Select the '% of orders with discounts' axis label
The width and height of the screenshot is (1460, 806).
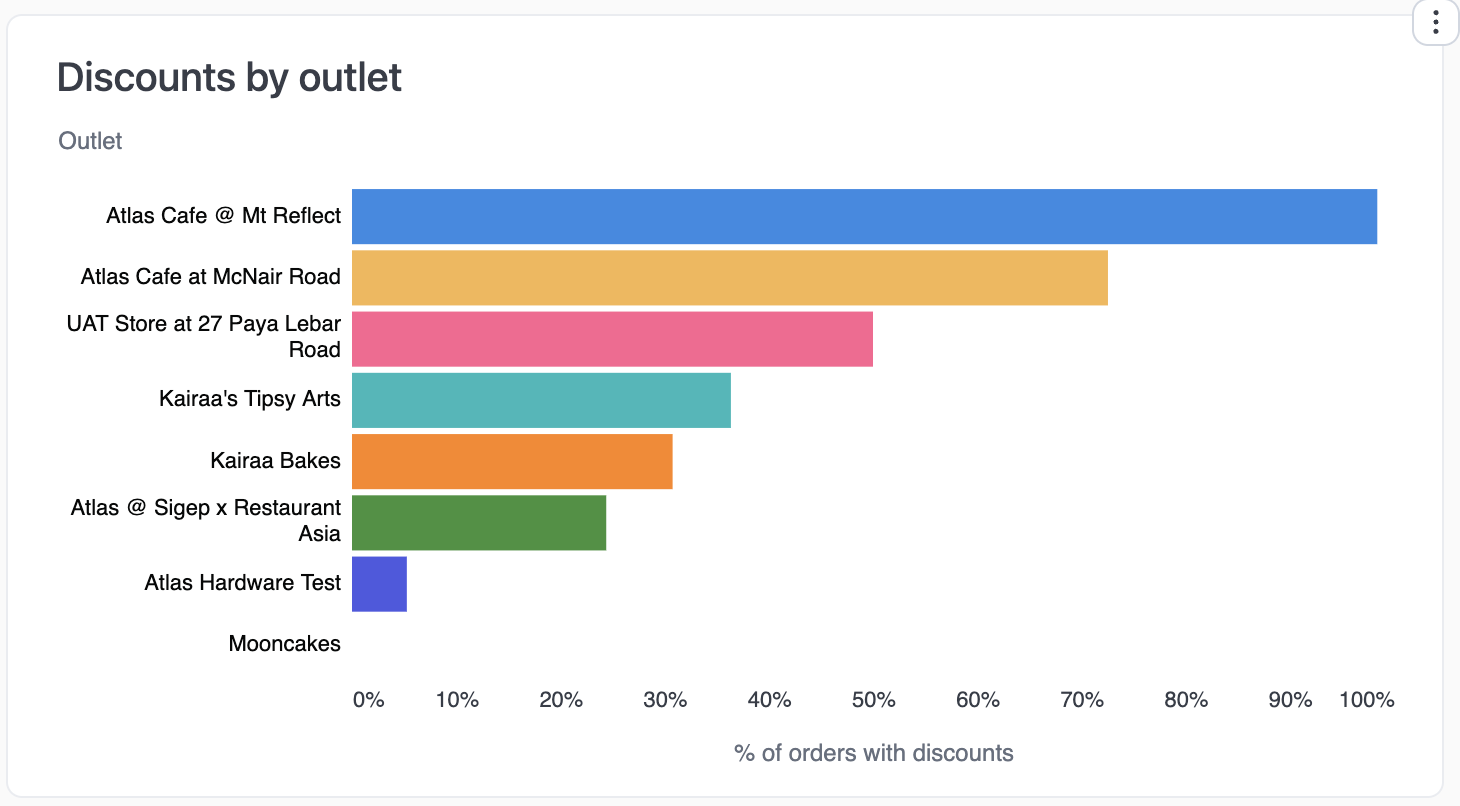(x=873, y=753)
